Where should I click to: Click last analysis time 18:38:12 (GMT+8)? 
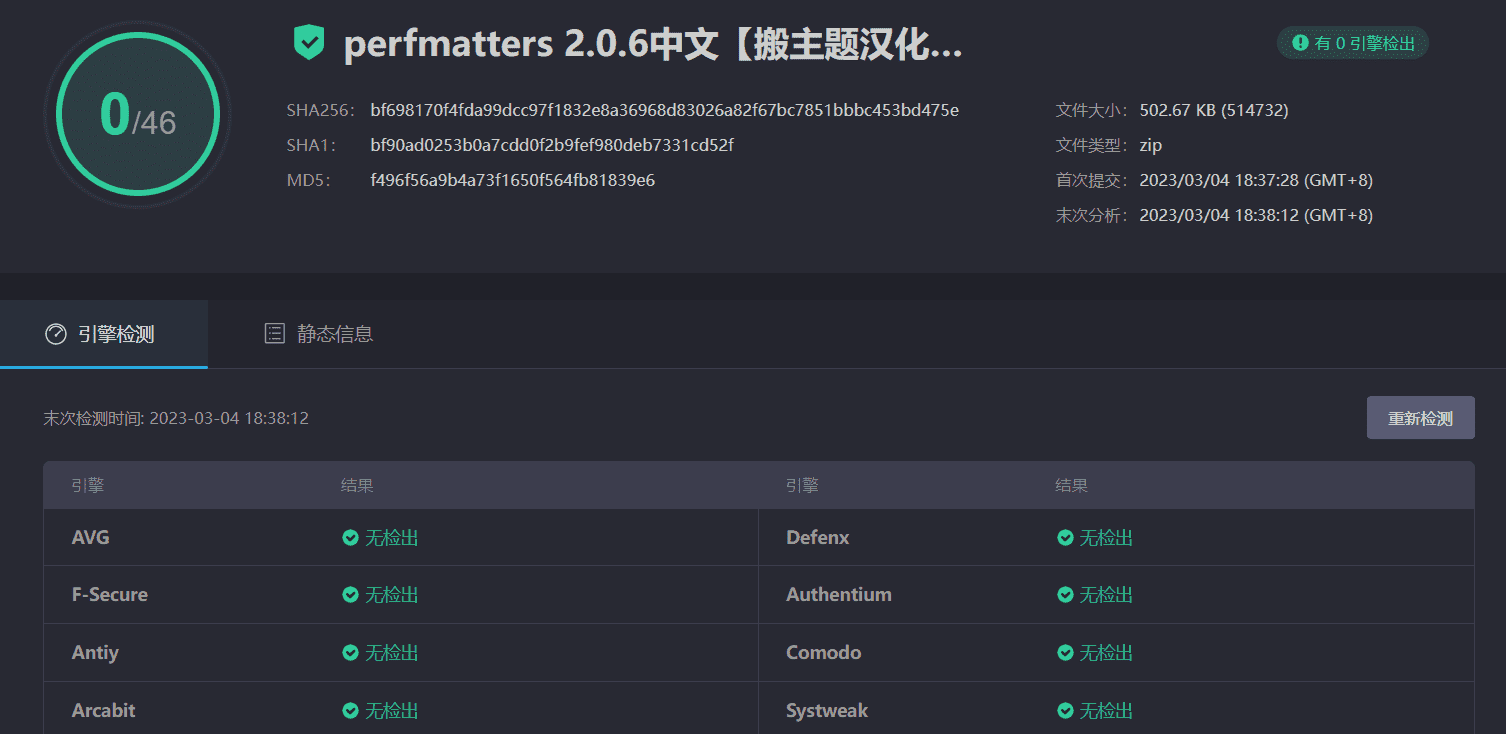point(1256,215)
